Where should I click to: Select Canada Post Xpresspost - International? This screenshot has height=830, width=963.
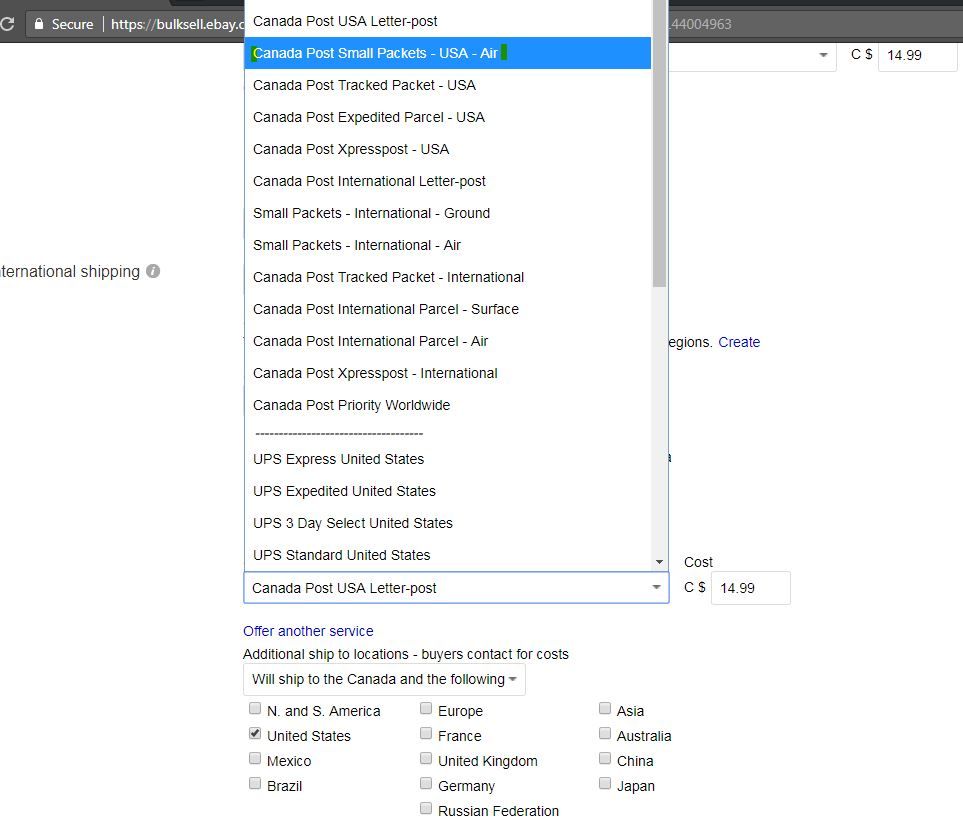[x=448, y=372]
